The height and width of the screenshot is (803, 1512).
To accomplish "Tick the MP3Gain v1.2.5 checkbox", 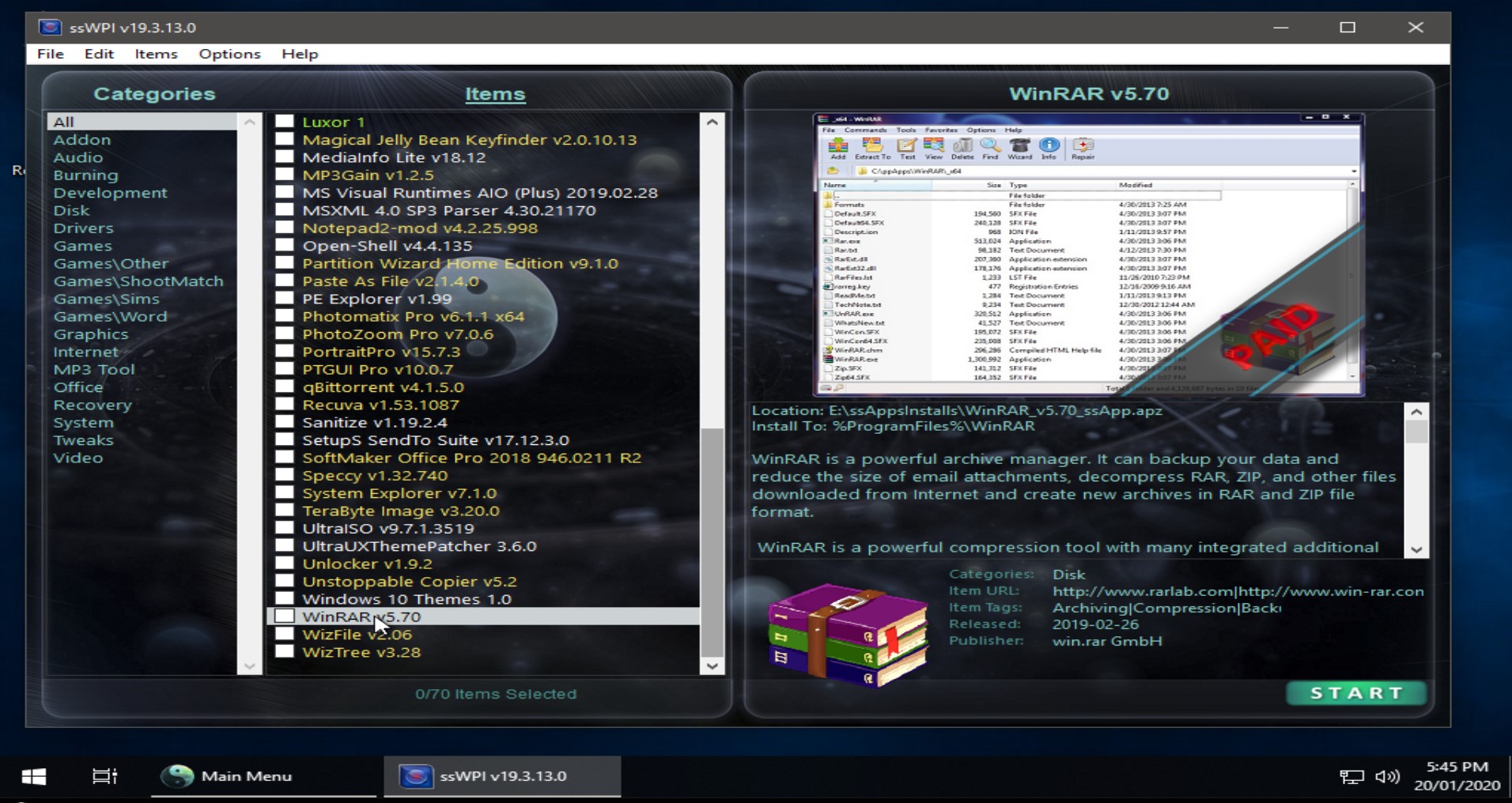I will (x=285, y=175).
